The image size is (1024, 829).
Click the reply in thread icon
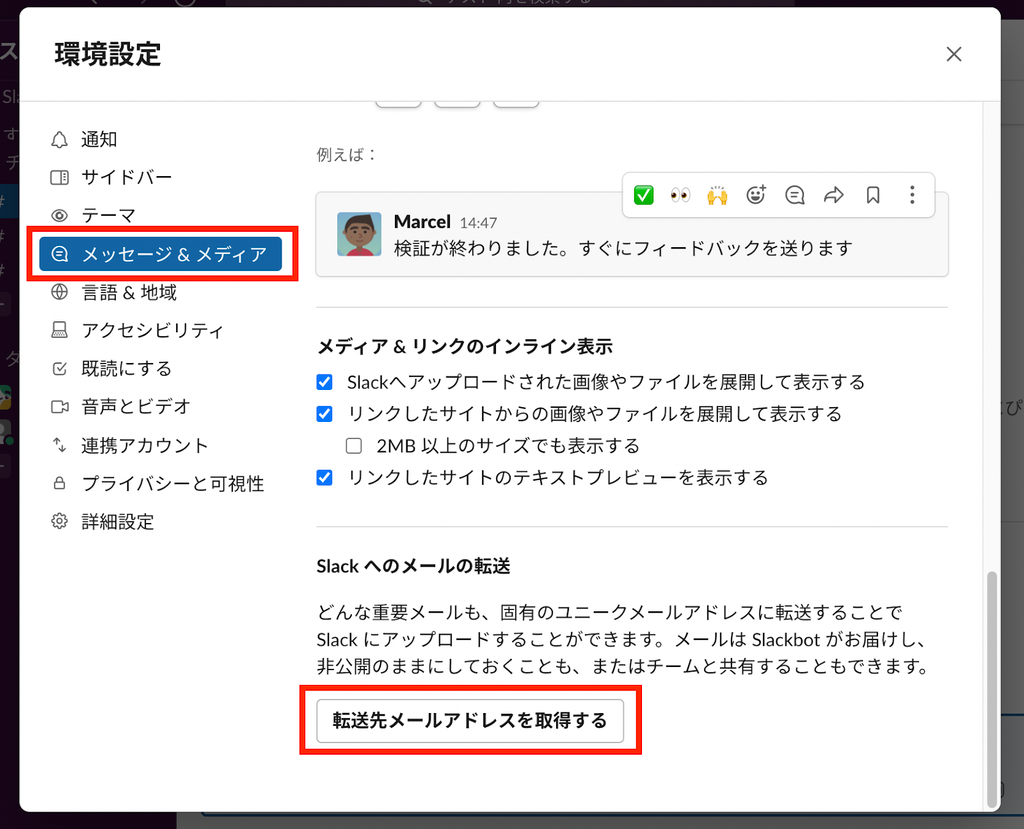[795, 195]
